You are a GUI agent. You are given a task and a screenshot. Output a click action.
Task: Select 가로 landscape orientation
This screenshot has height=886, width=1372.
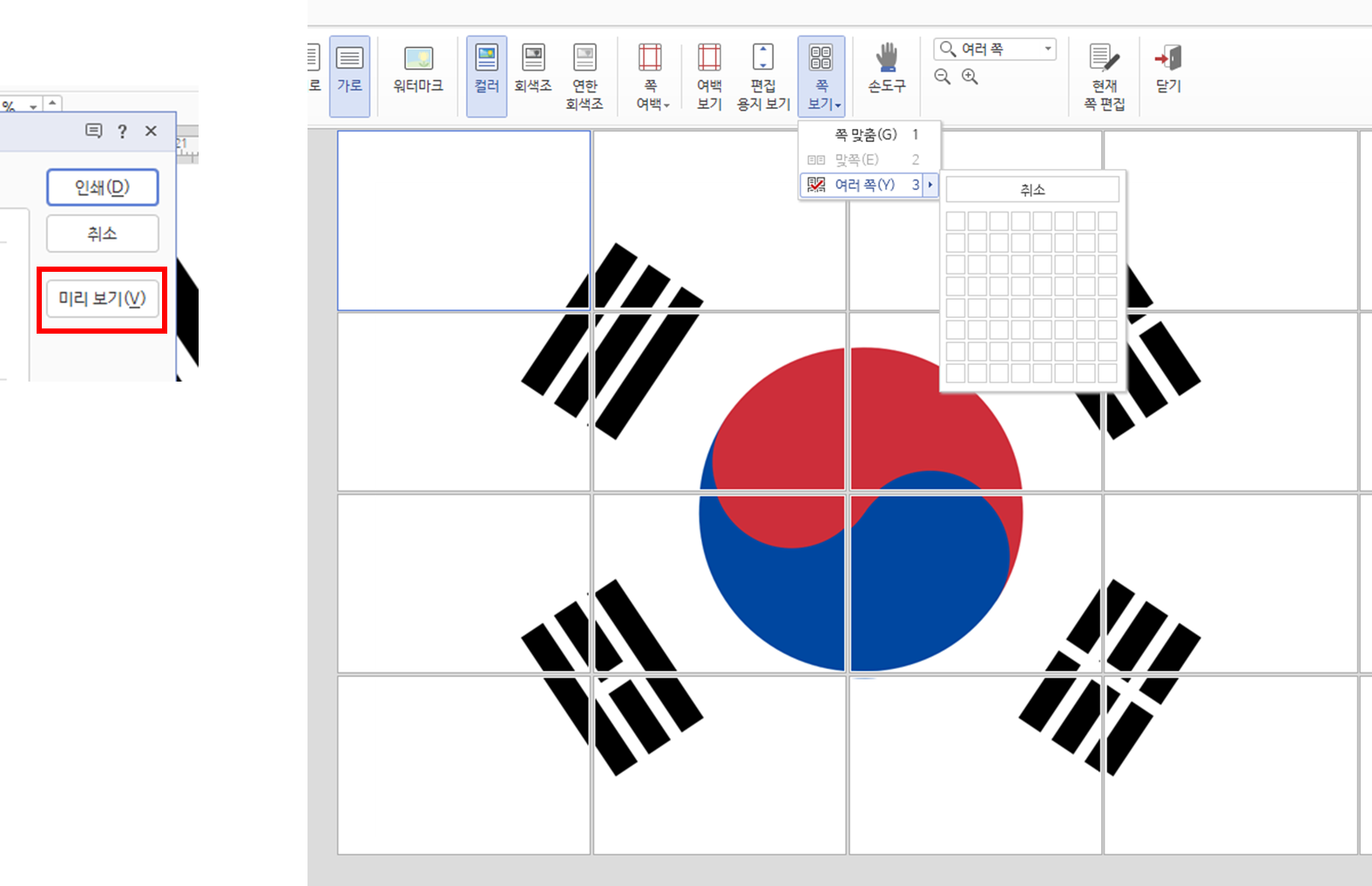coord(349,76)
